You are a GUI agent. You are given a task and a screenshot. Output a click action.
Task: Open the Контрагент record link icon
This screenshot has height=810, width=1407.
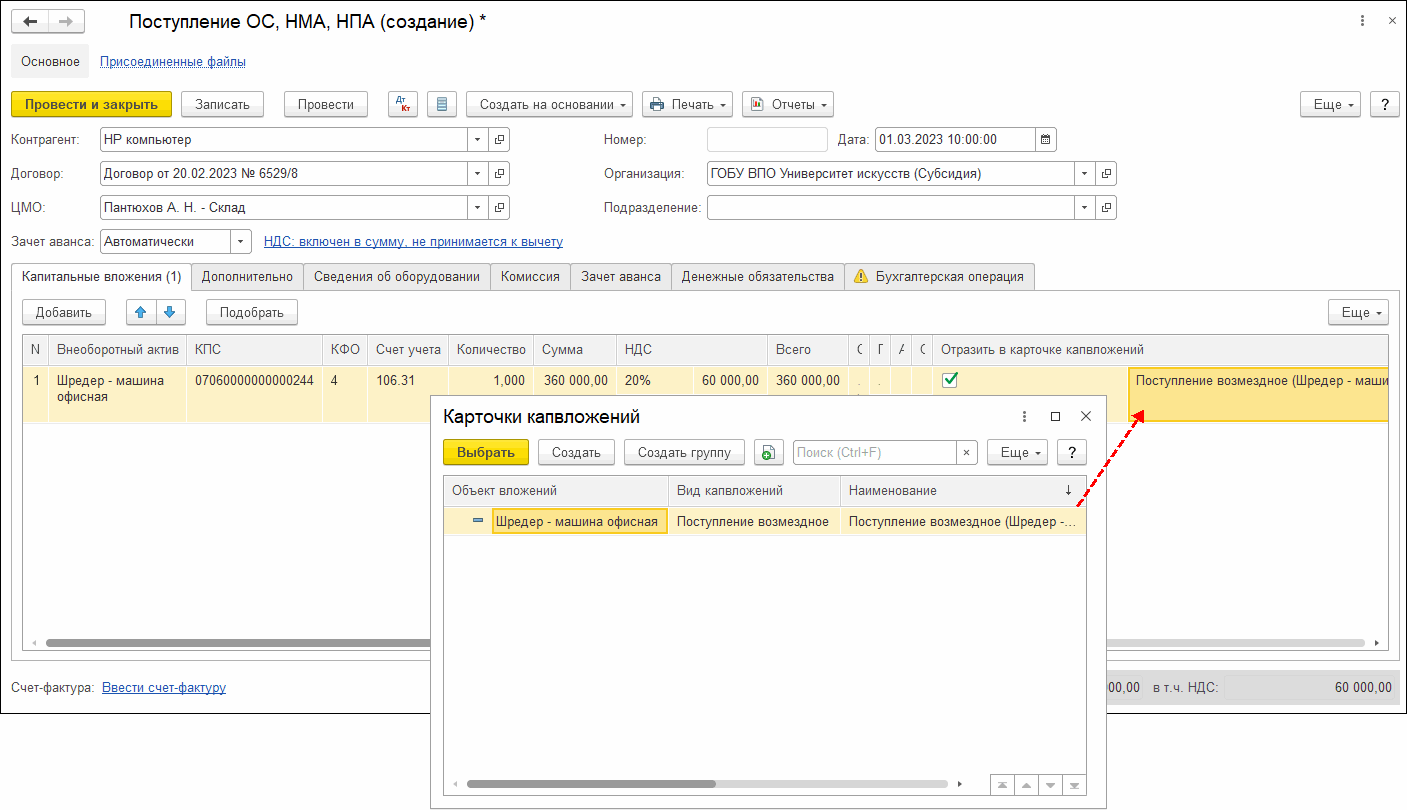[500, 140]
